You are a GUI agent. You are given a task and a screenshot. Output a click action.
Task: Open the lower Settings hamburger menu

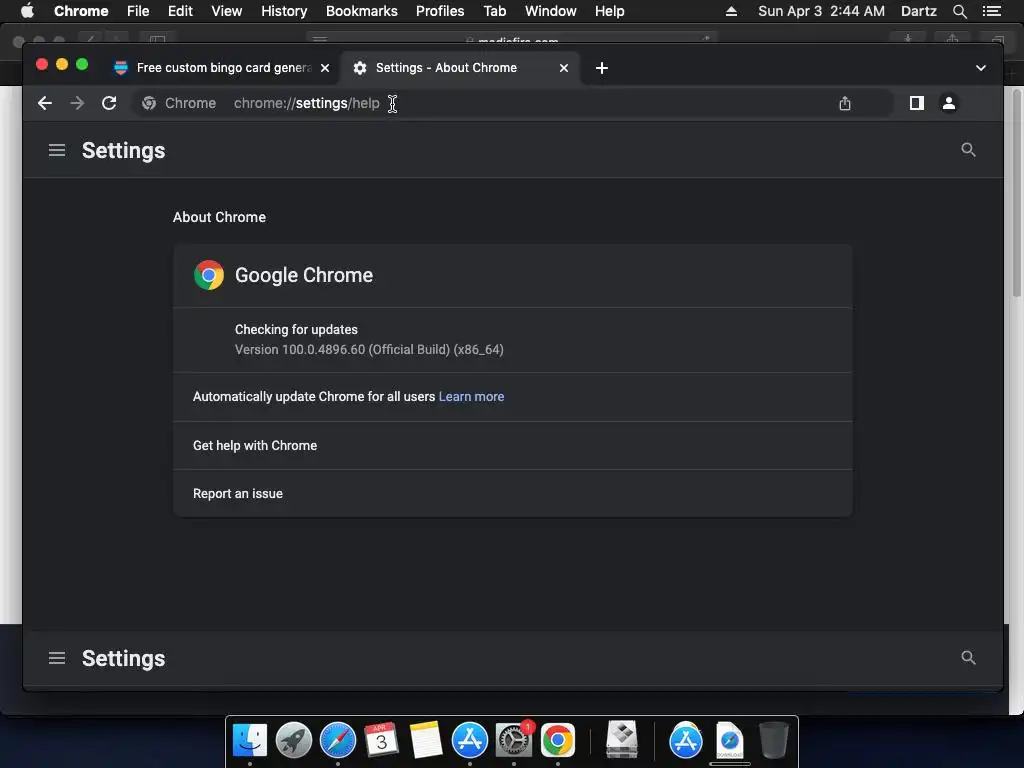(x=57, y=658)
